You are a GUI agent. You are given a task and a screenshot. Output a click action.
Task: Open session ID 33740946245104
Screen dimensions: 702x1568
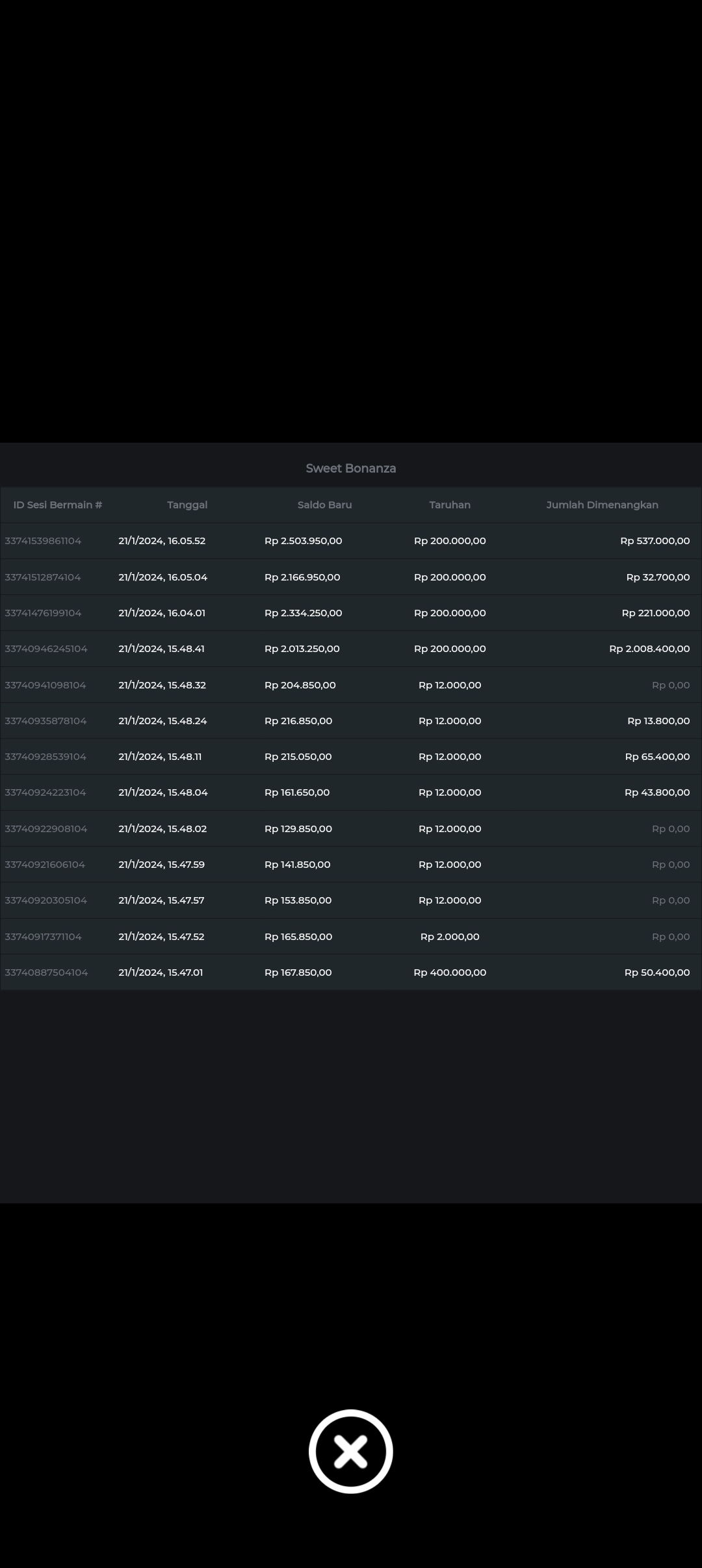click(45, 649)
